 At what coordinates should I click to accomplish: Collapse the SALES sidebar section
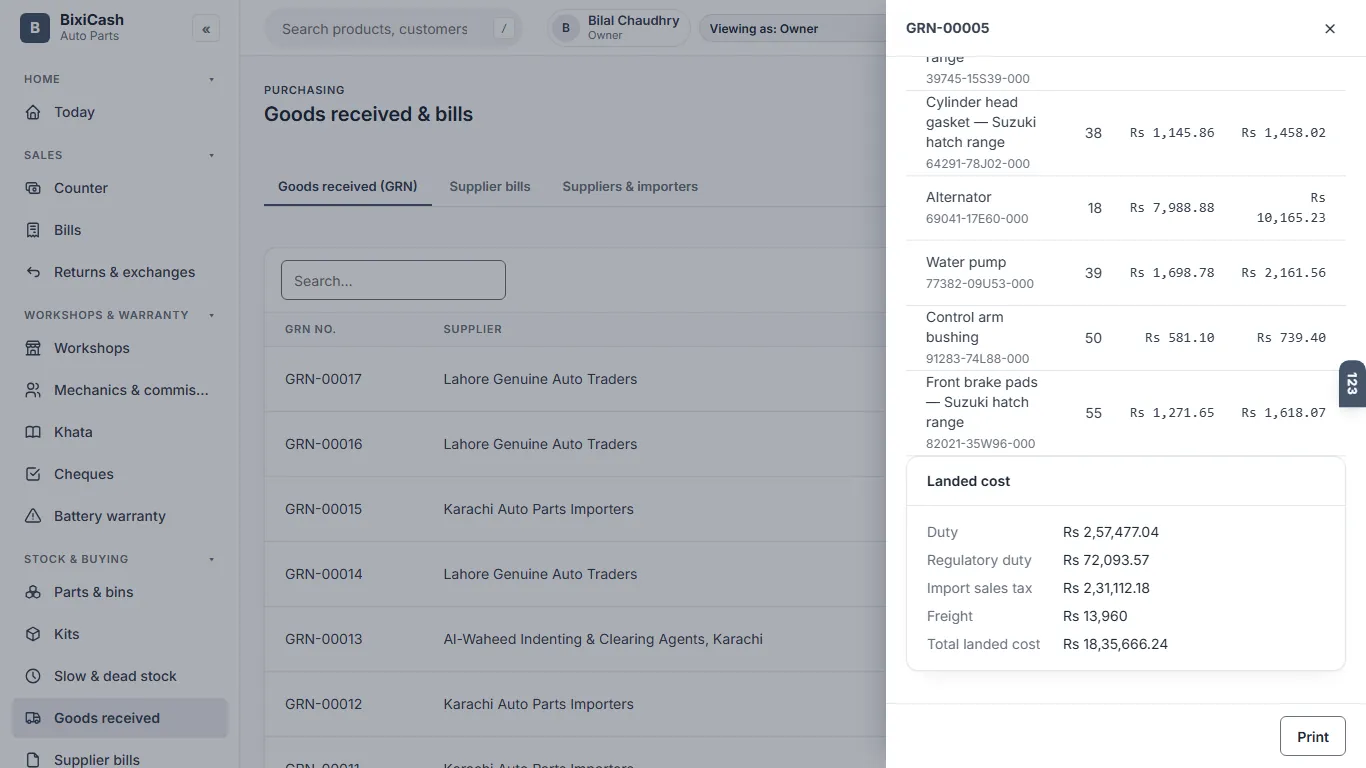(x=211, y=155)
